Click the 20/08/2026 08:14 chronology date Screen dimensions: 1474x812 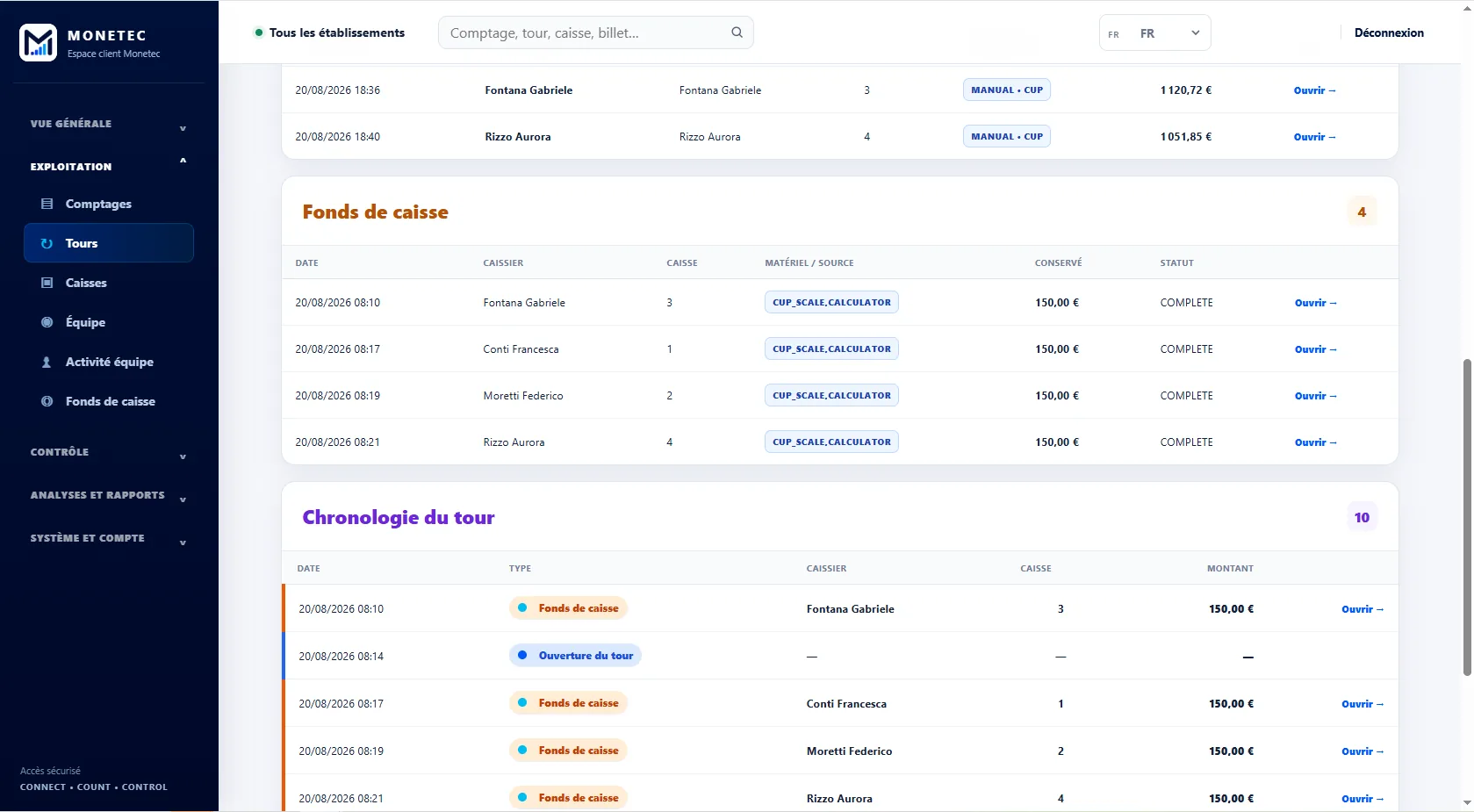[341, 657]
